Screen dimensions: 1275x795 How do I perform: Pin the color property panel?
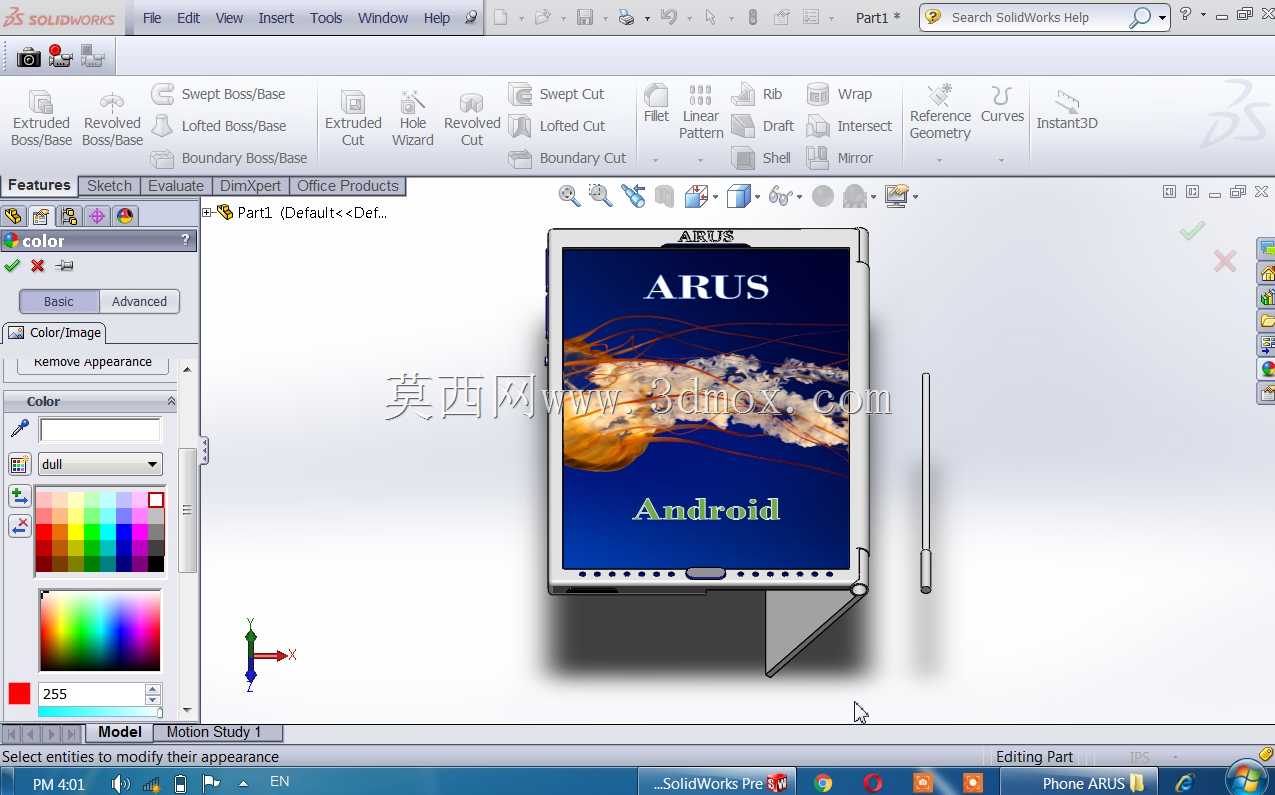[x=64, y=265]
